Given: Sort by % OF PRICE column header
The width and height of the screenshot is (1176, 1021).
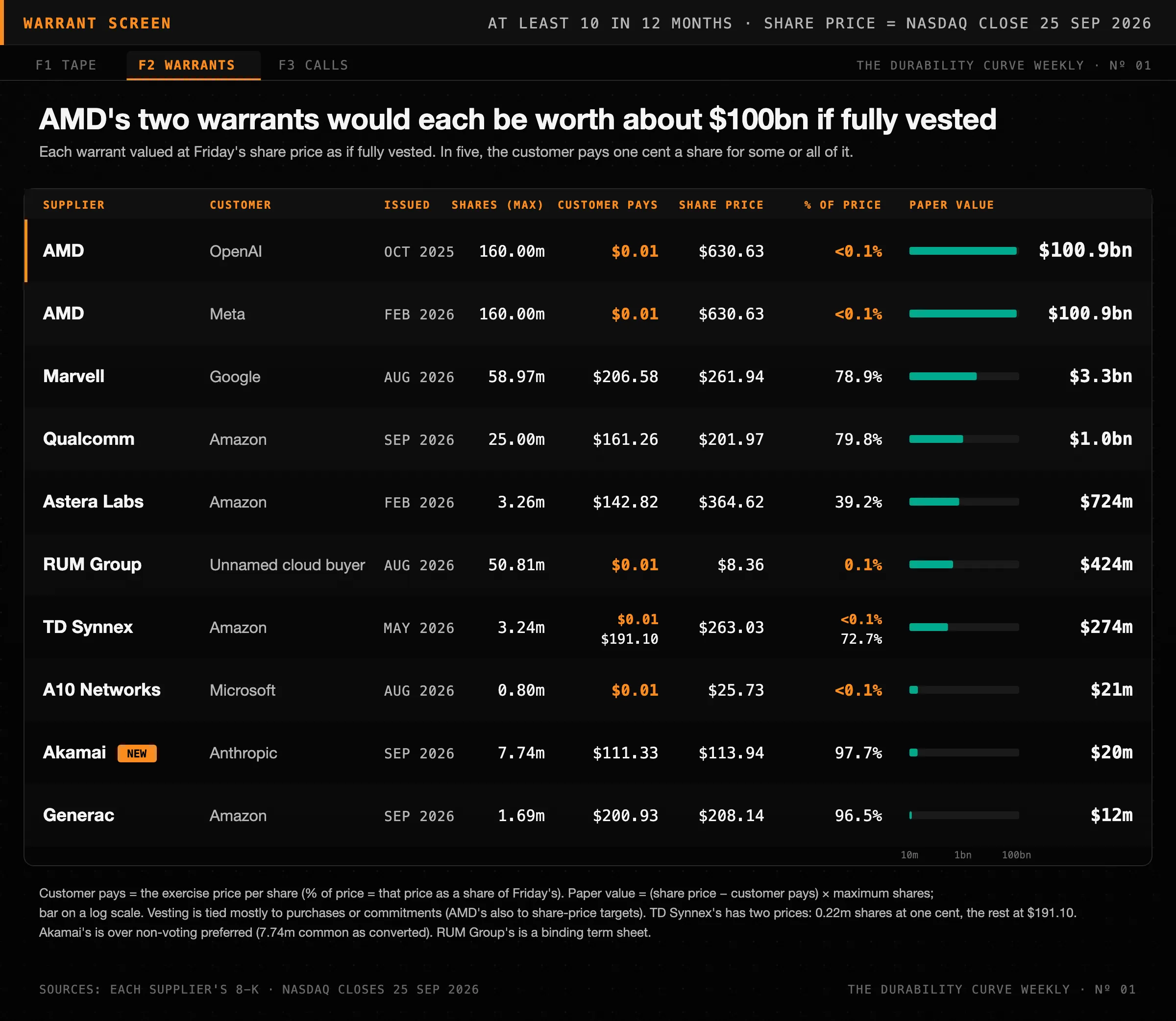Looking at the screenshot, I should pos(843,204).
